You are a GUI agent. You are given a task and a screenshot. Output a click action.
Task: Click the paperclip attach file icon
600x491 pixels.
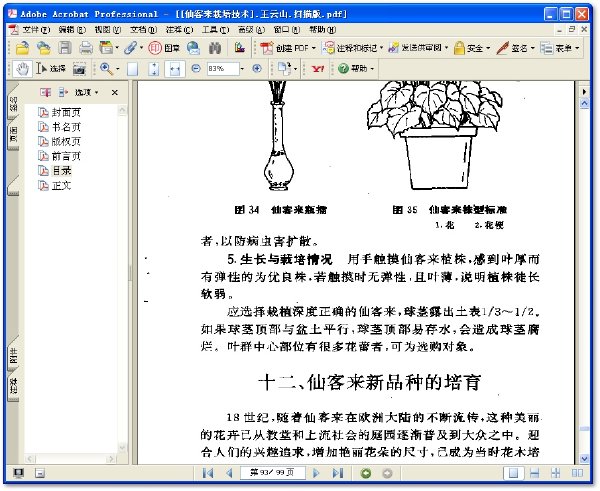[130, 48]
